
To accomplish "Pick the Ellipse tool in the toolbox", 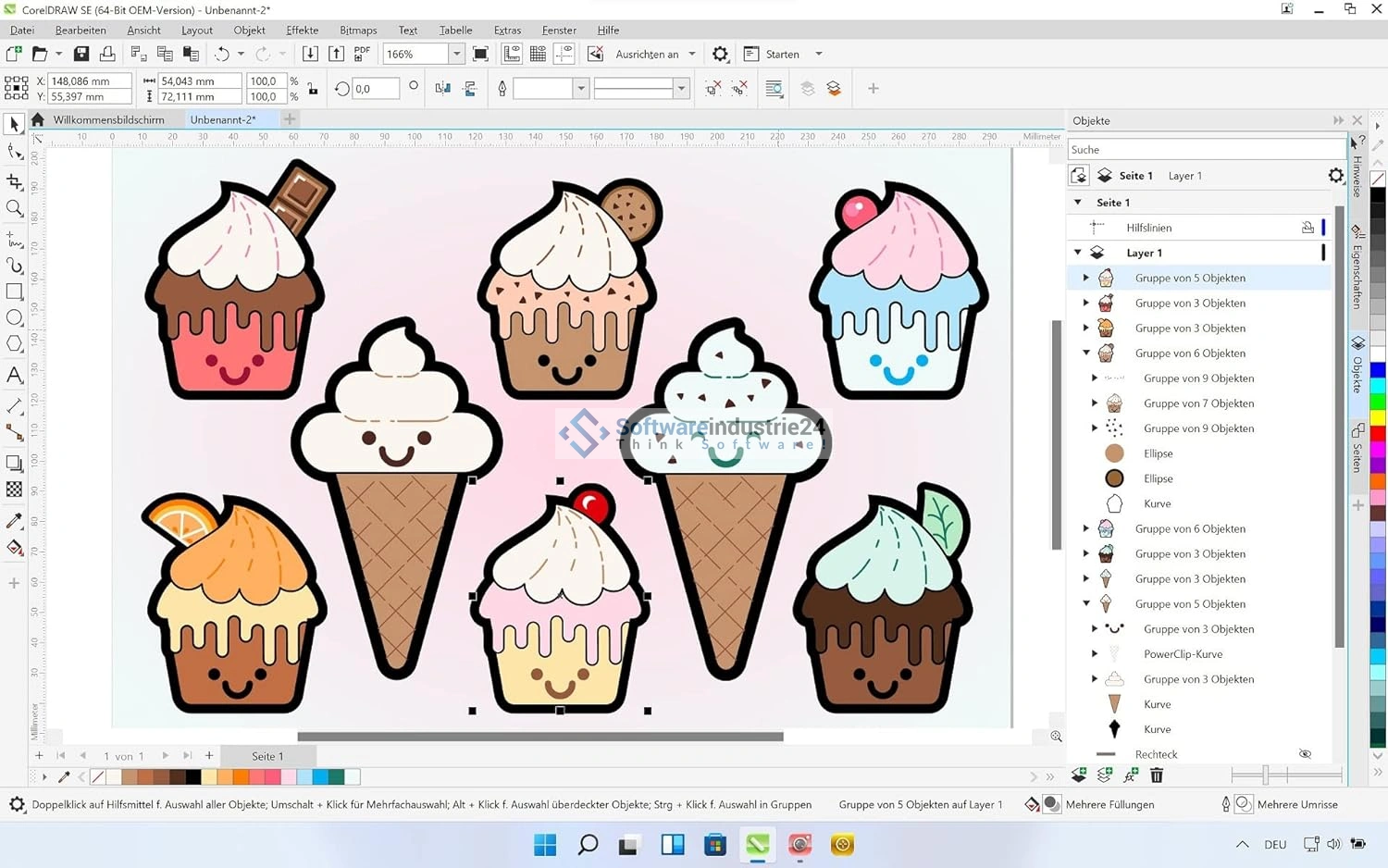I will (14, 317).
